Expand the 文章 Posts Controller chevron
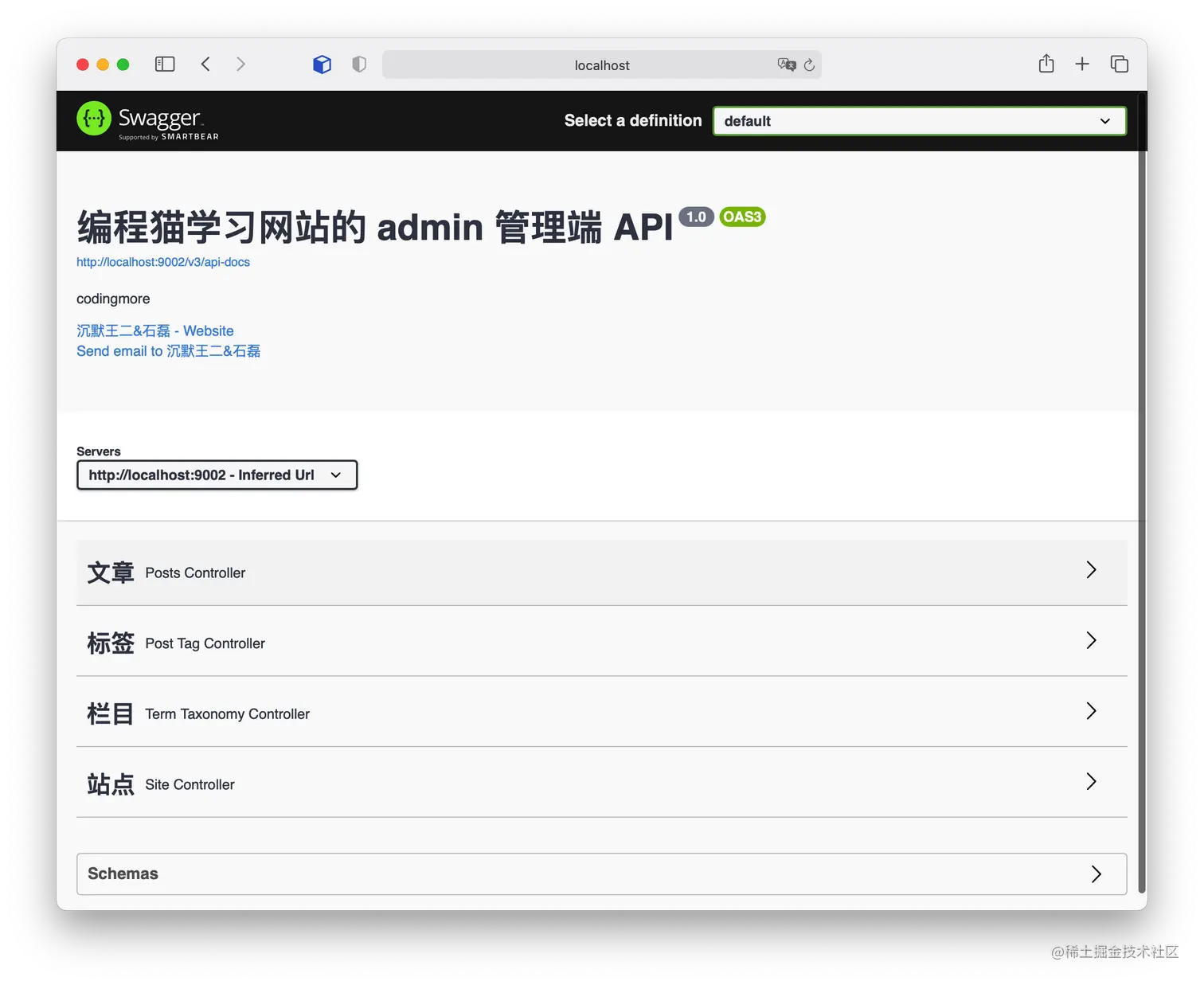Screen dimensions: 1204x985 coord(1092,570)
